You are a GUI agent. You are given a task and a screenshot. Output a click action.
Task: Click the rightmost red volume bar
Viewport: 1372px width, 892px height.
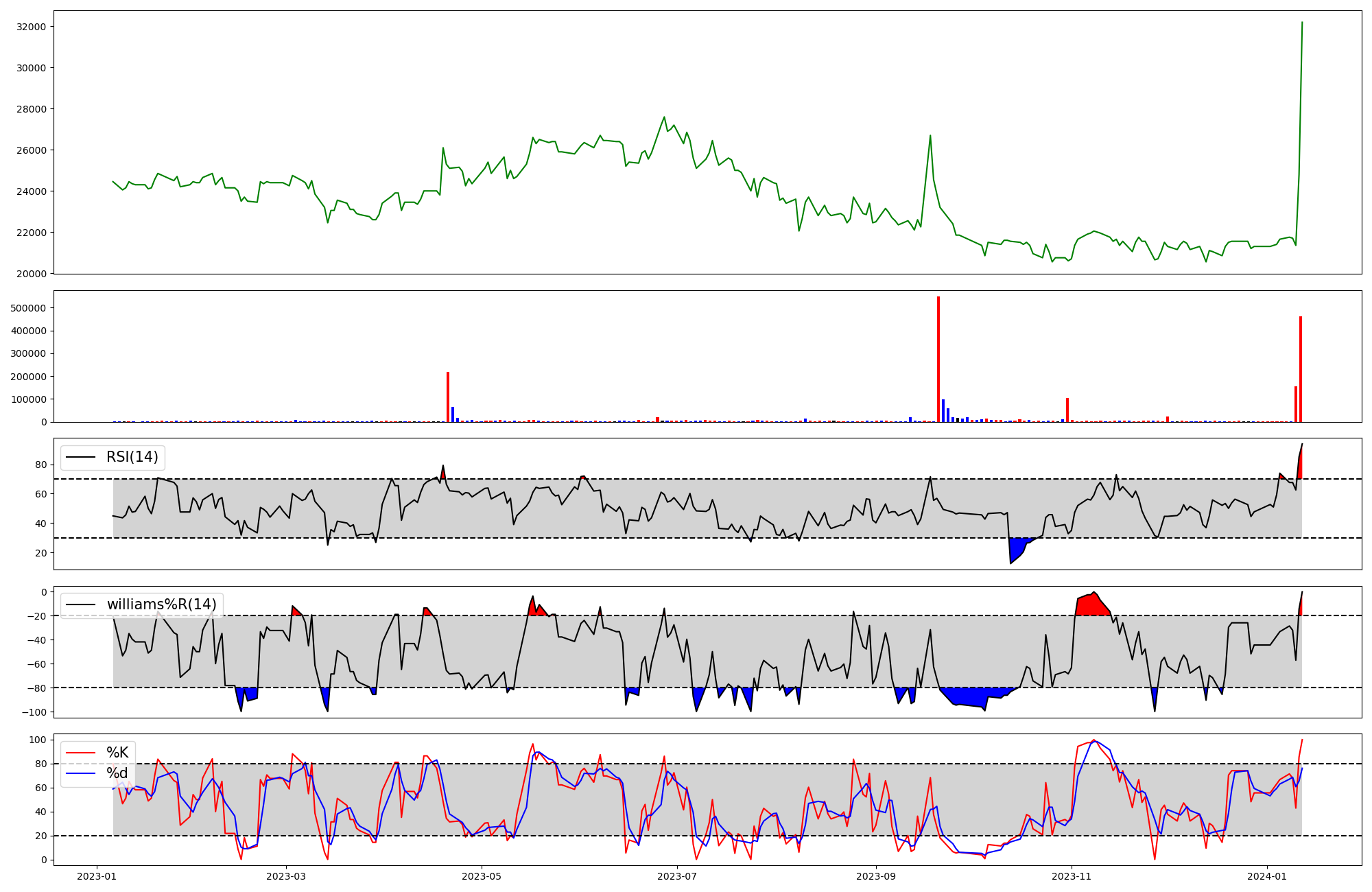(1300, 371)
